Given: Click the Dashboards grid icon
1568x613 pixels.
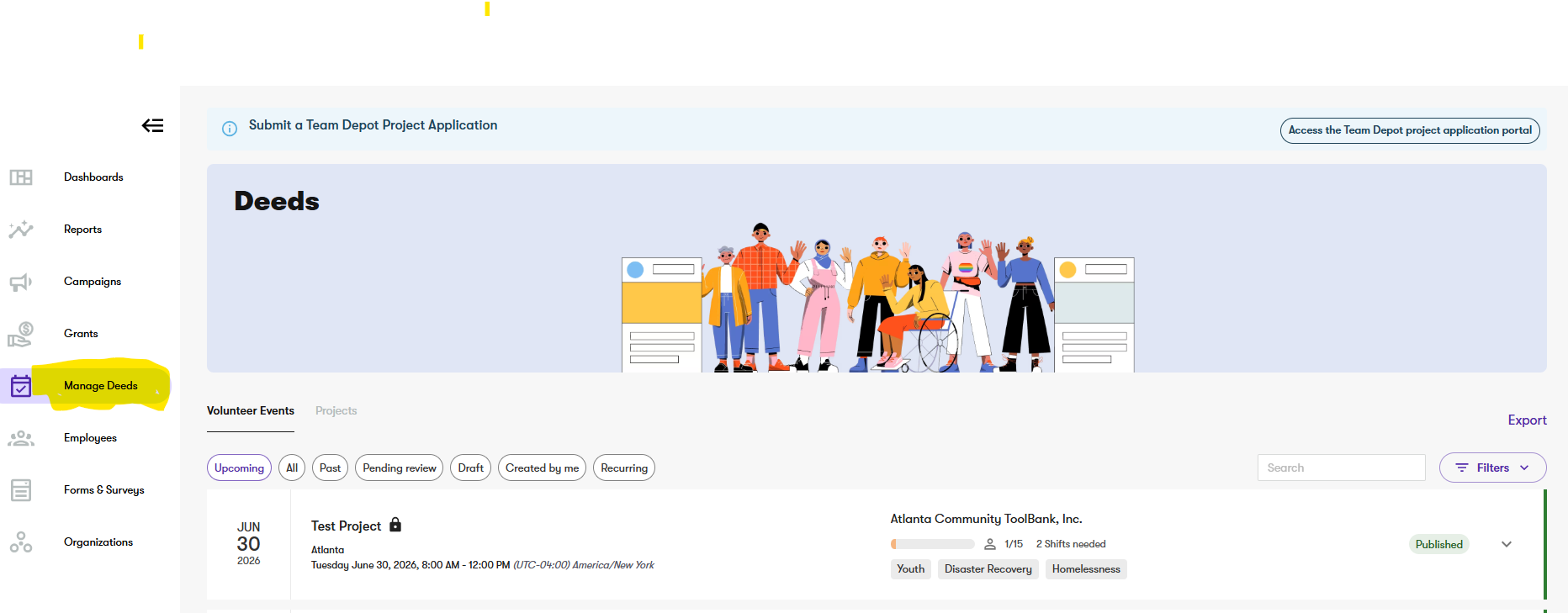Looking at the screenshot, I should tap(21, 177).
